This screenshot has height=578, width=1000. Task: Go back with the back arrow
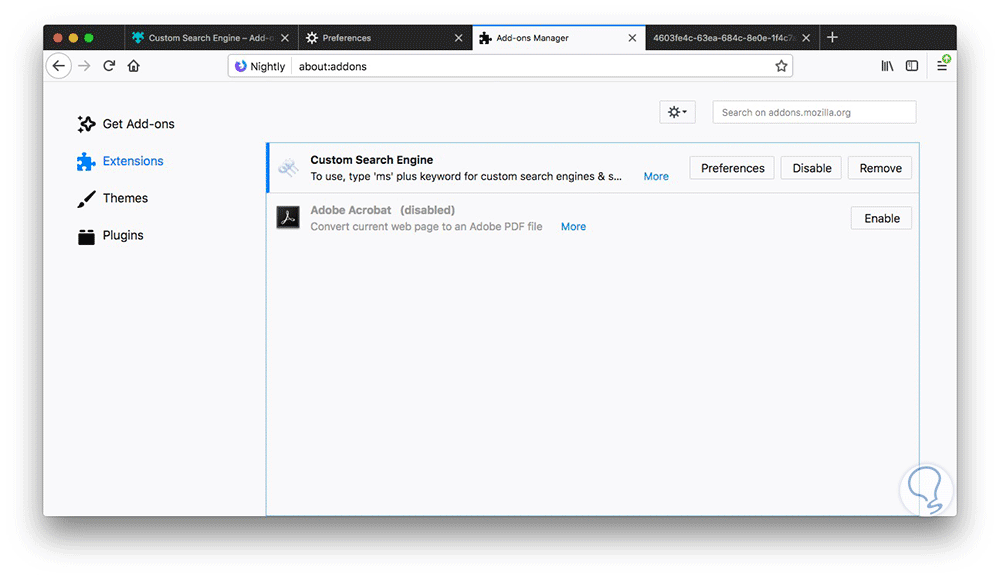tap(59, 66)
